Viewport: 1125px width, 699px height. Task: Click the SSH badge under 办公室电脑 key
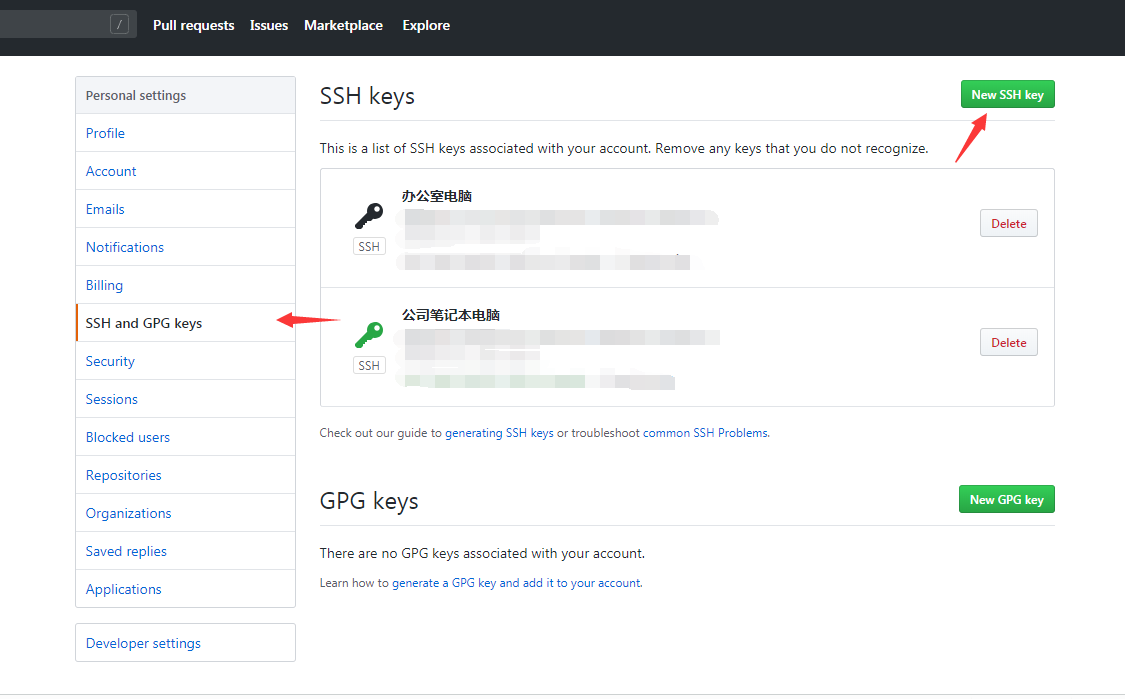[x=369, y=246]
